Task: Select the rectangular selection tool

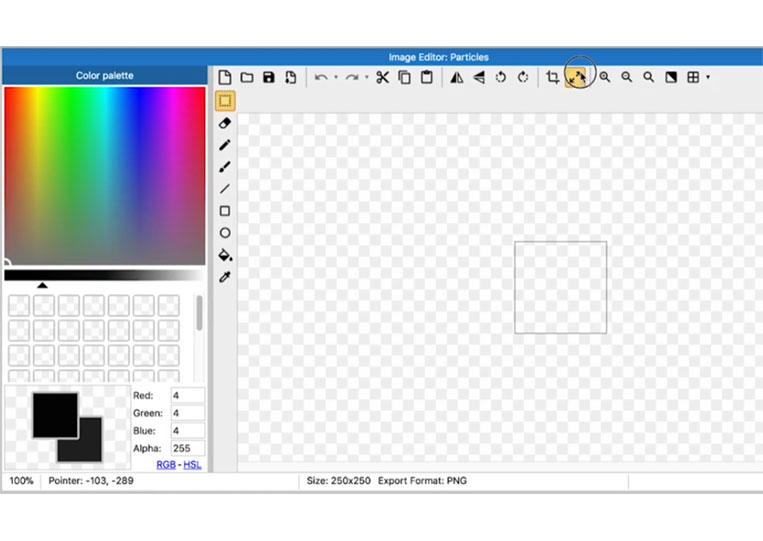Action: coord(225,101)
